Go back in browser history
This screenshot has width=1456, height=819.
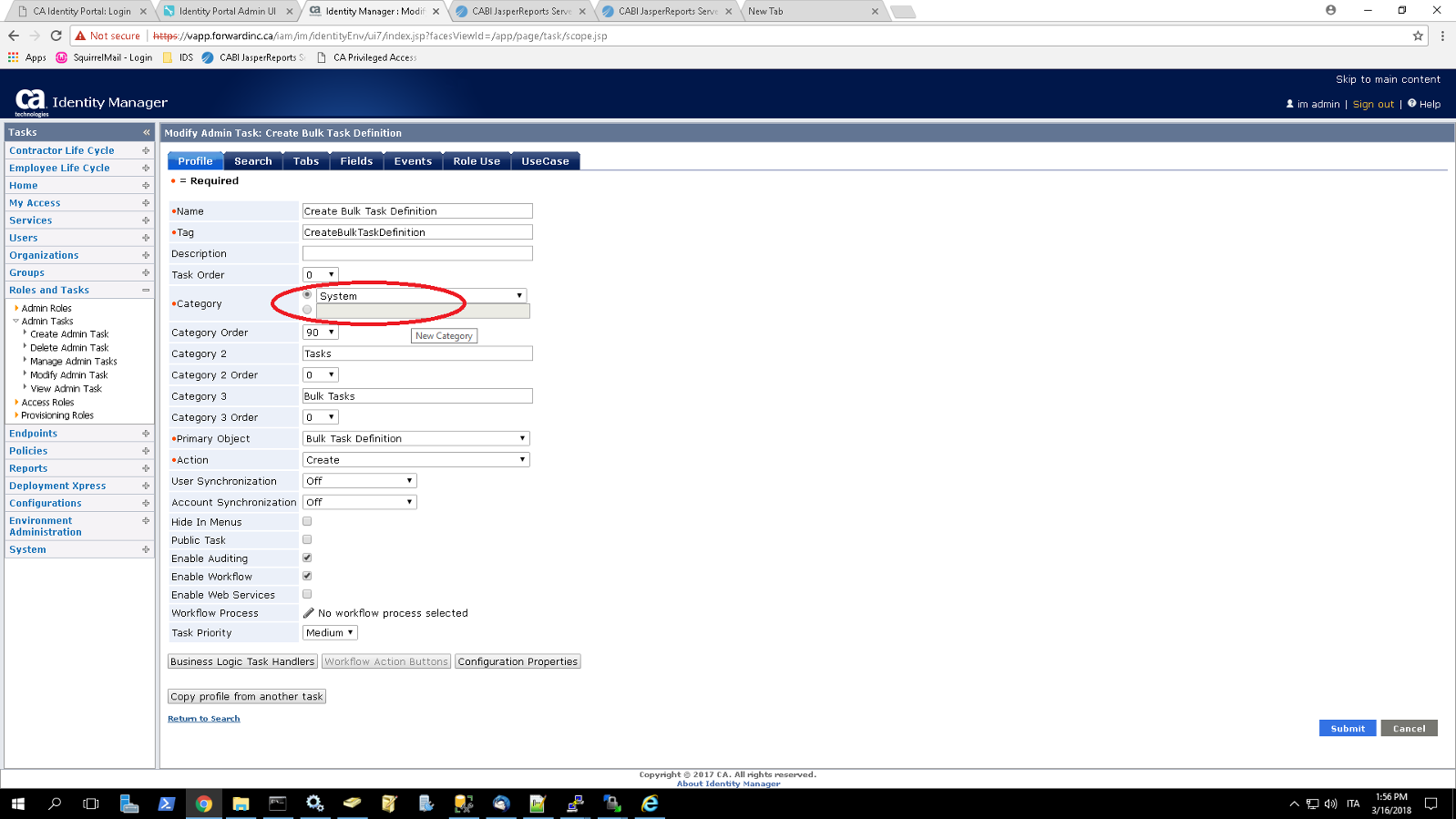point(14,36)
